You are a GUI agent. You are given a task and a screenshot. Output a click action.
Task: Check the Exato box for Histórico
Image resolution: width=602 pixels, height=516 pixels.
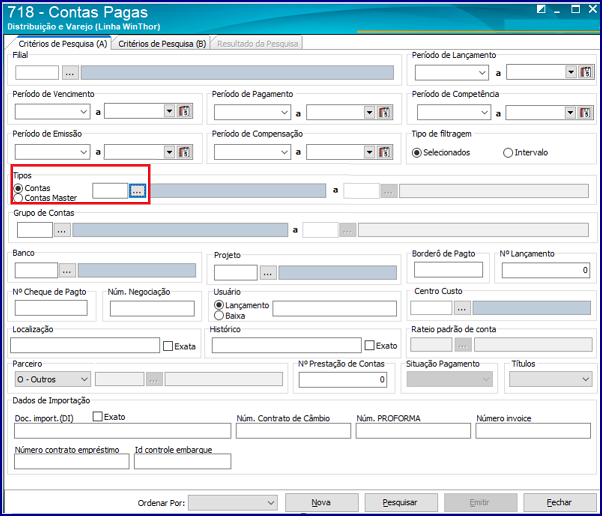pyautogui.click(x=369, y=345)
